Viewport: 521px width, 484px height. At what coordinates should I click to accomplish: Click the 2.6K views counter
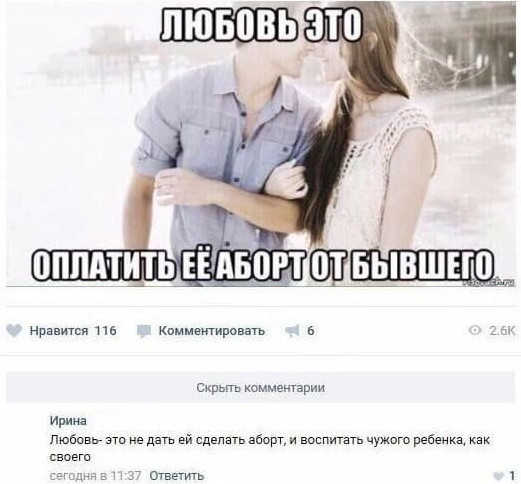[x=502, y=331]
